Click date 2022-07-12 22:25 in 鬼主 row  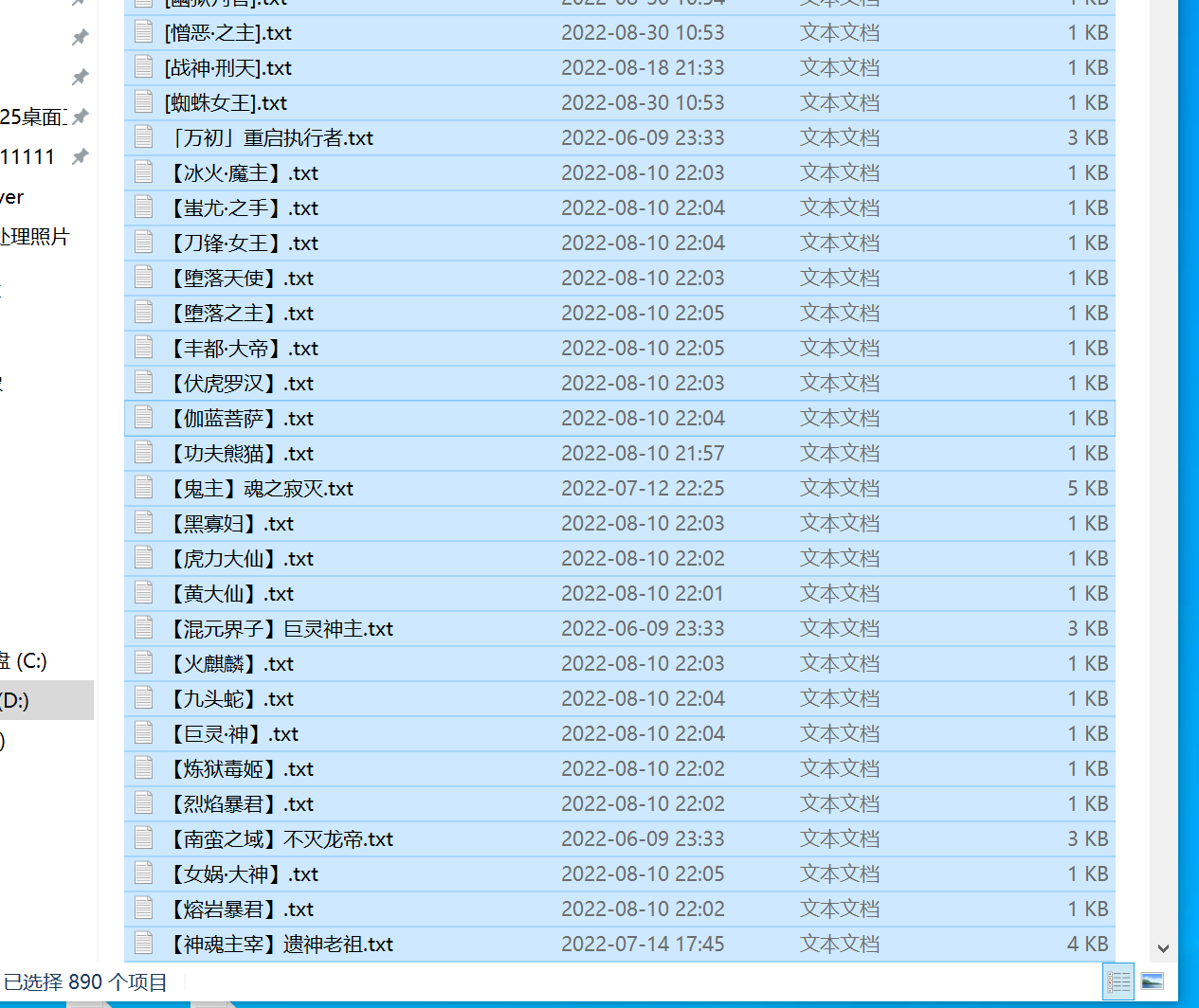(x=643, y=489)
